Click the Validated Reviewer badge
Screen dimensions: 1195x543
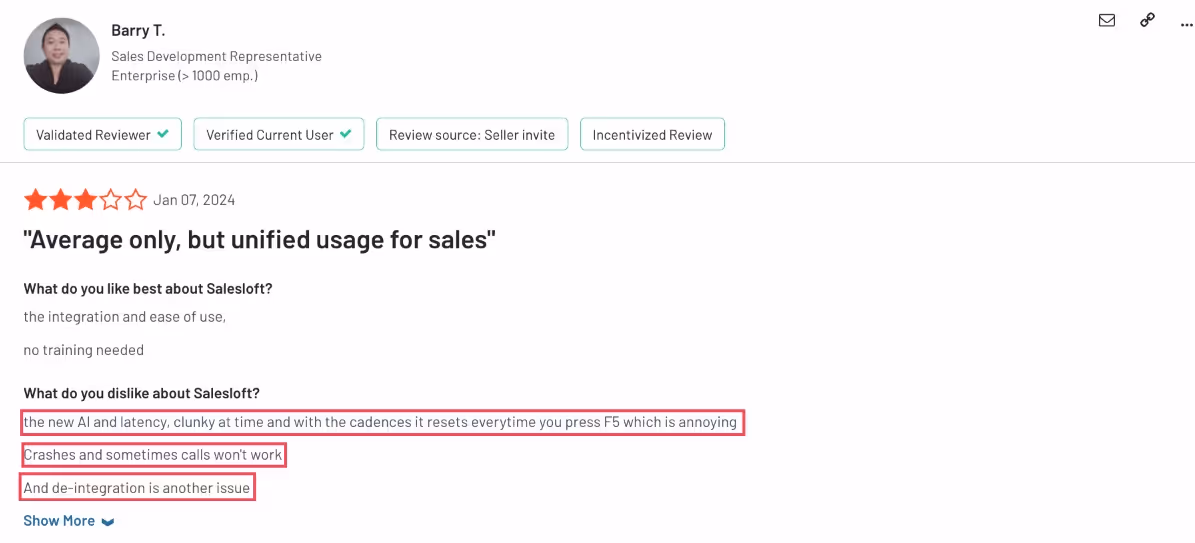[103, 134]
